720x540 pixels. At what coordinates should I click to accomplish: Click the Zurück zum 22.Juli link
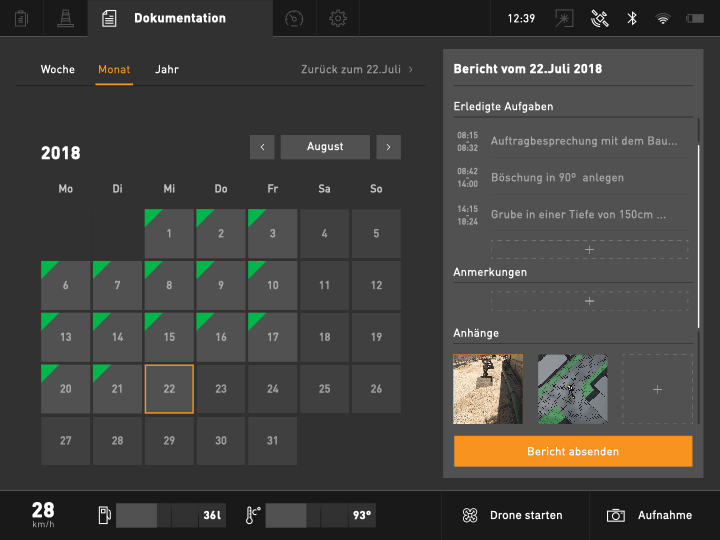[357, 70]
